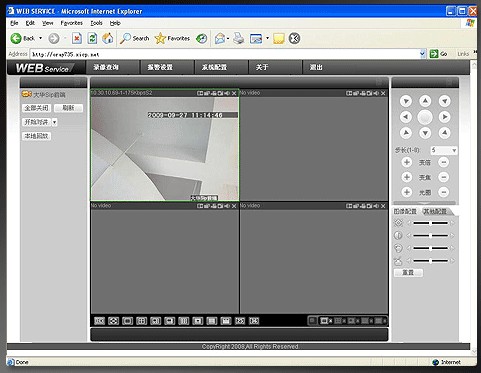Image resolution: width=481 pixels, height=373 pixels.
Task: Toggle speaker audio icon in first video pane
Action: point(227,93)
